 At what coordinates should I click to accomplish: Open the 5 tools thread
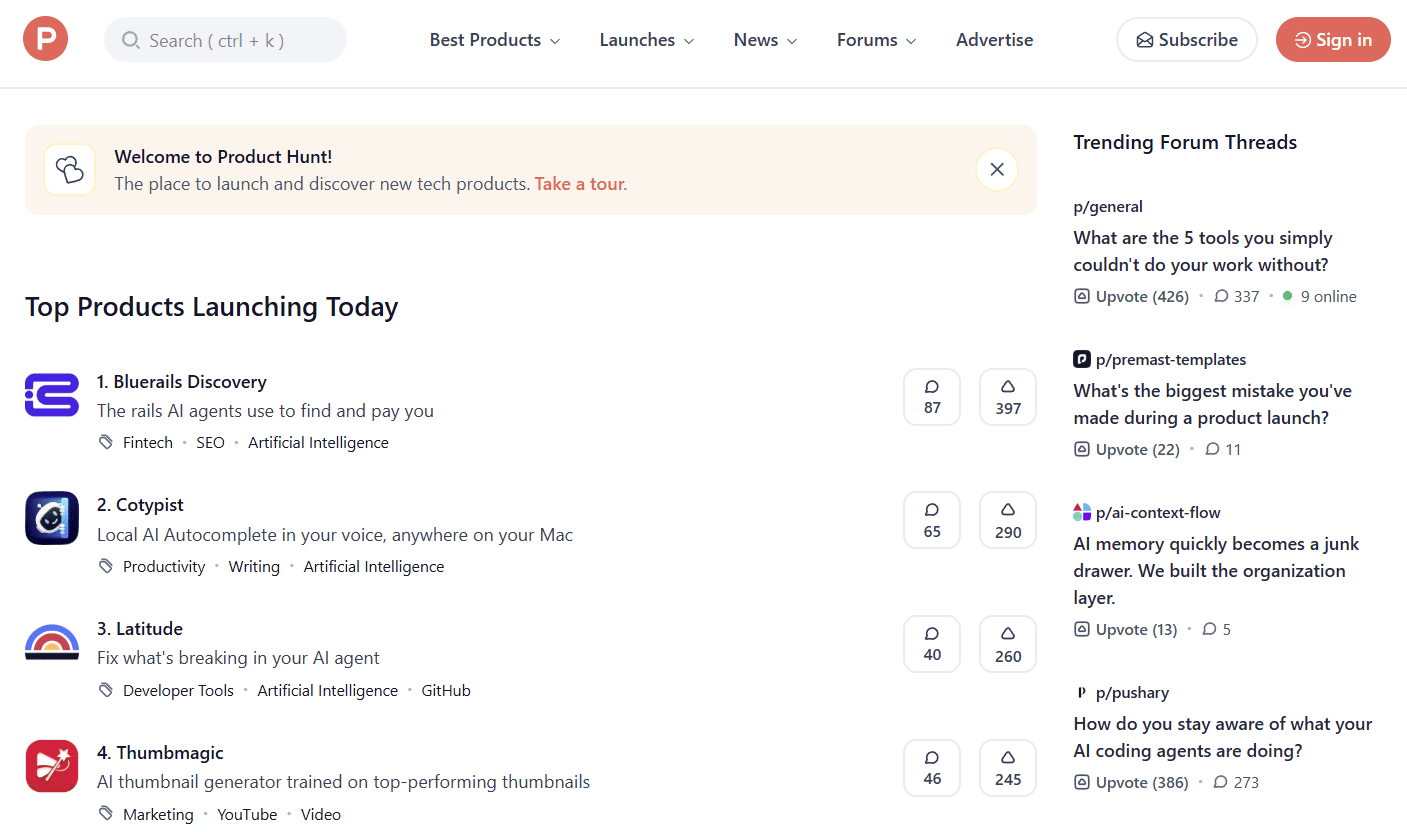click(1203, 251)
